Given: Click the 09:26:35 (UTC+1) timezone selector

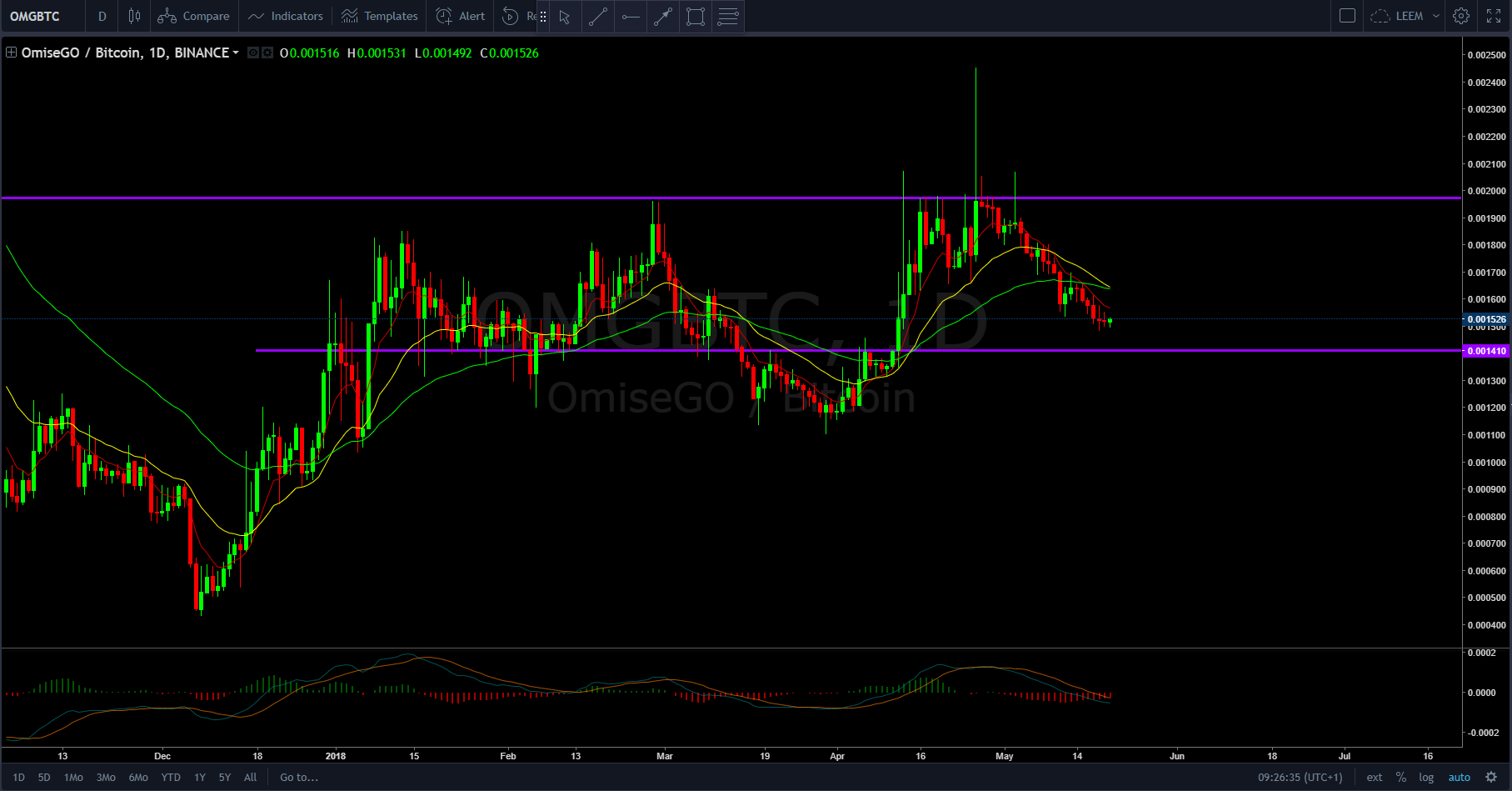Looking at the screenshot, I should pyautogui.click(x=1300, y=777).
